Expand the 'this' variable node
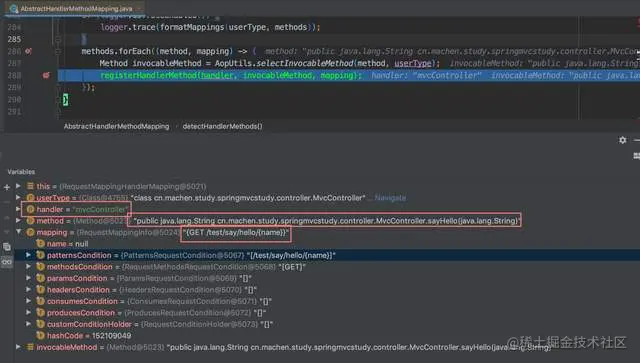The width and height of the screenshot is (640, 363). tap(18, 186)
